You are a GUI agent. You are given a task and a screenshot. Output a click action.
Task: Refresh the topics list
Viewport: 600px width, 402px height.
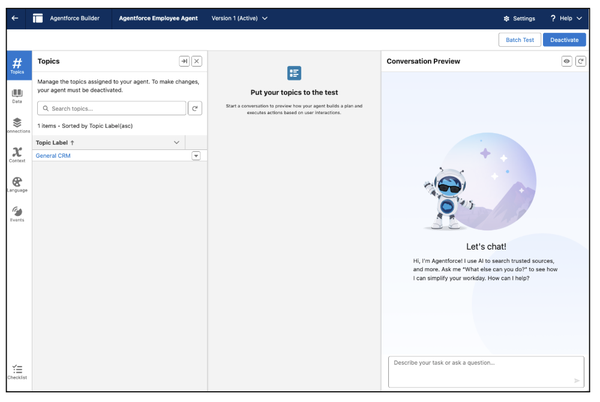195,108
